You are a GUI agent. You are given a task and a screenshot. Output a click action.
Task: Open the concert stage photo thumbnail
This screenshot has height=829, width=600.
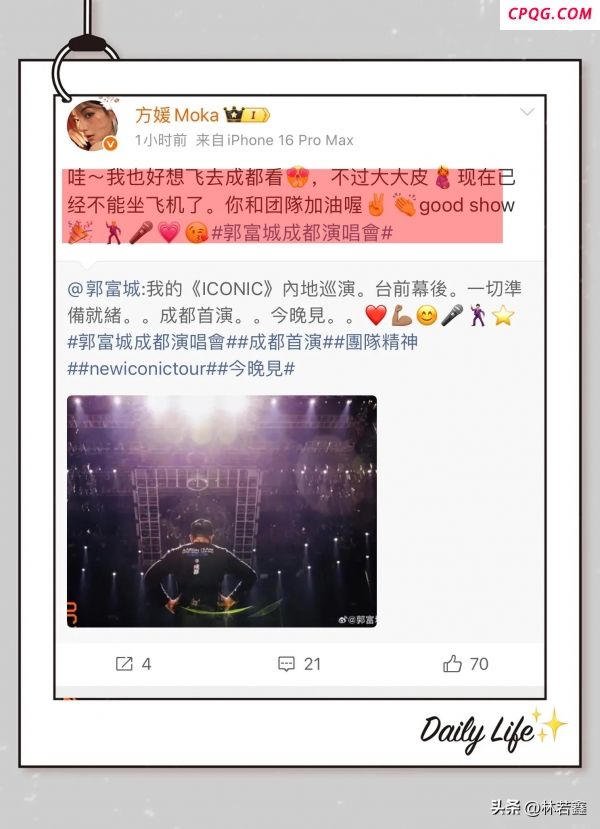point(222,511)
